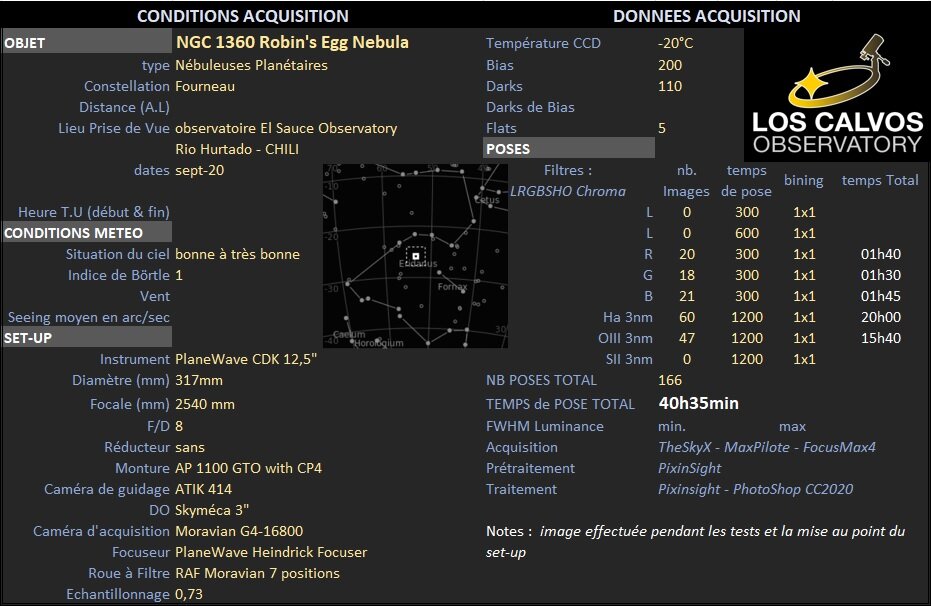Click the B filter image count 21

687,296
